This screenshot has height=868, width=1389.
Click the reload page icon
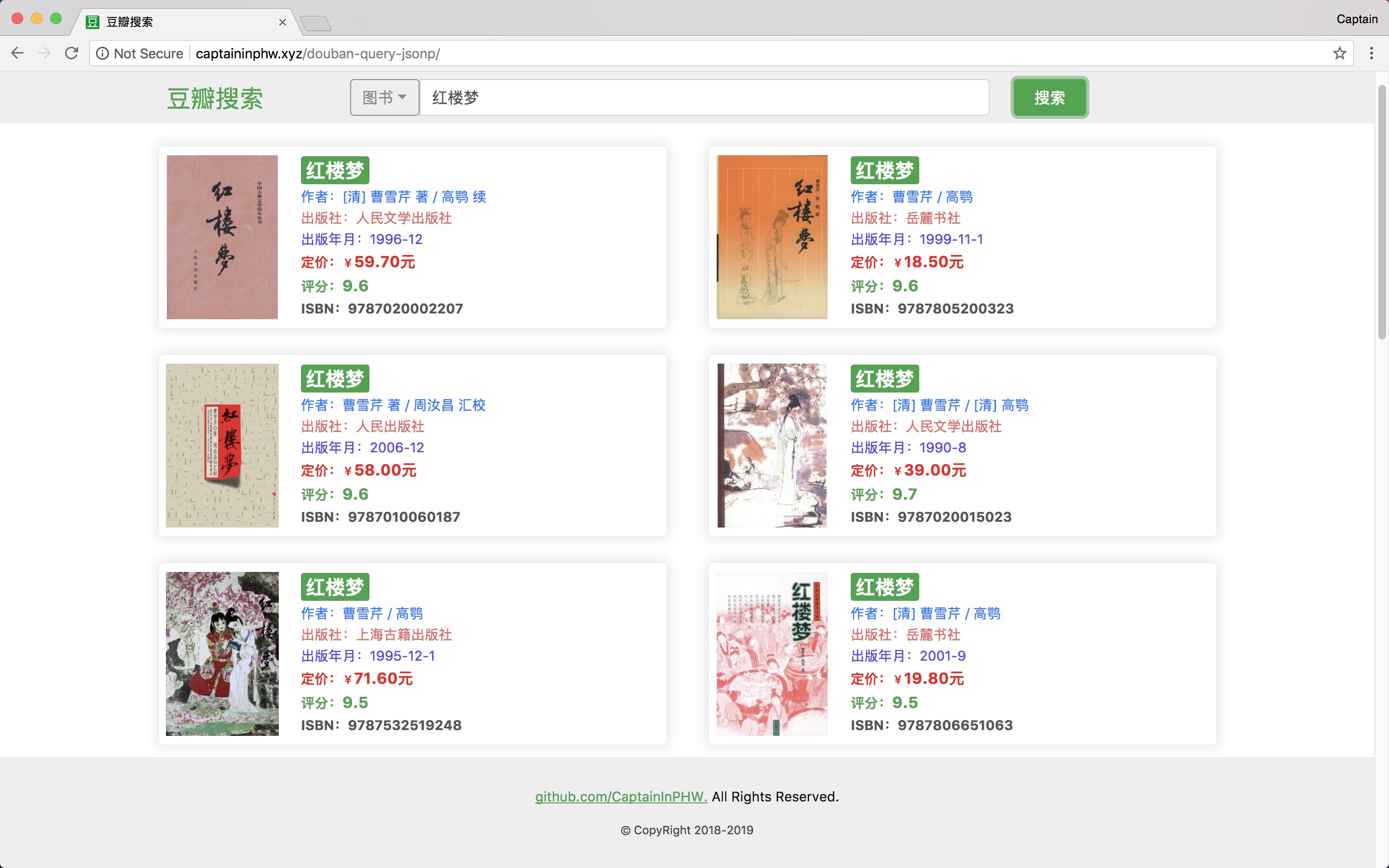coord(72,54)
